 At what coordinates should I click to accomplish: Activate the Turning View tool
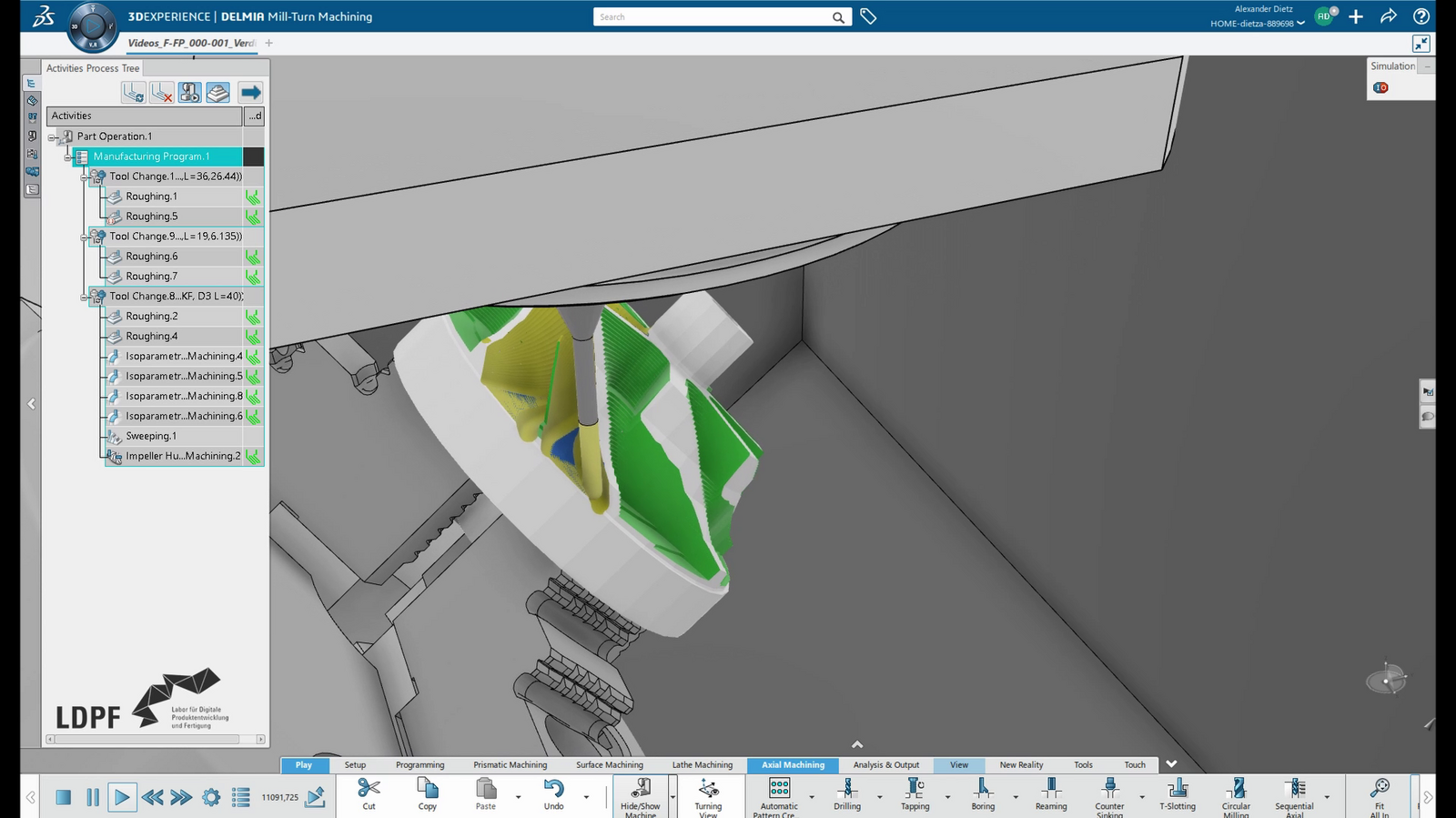pos(708,796)
